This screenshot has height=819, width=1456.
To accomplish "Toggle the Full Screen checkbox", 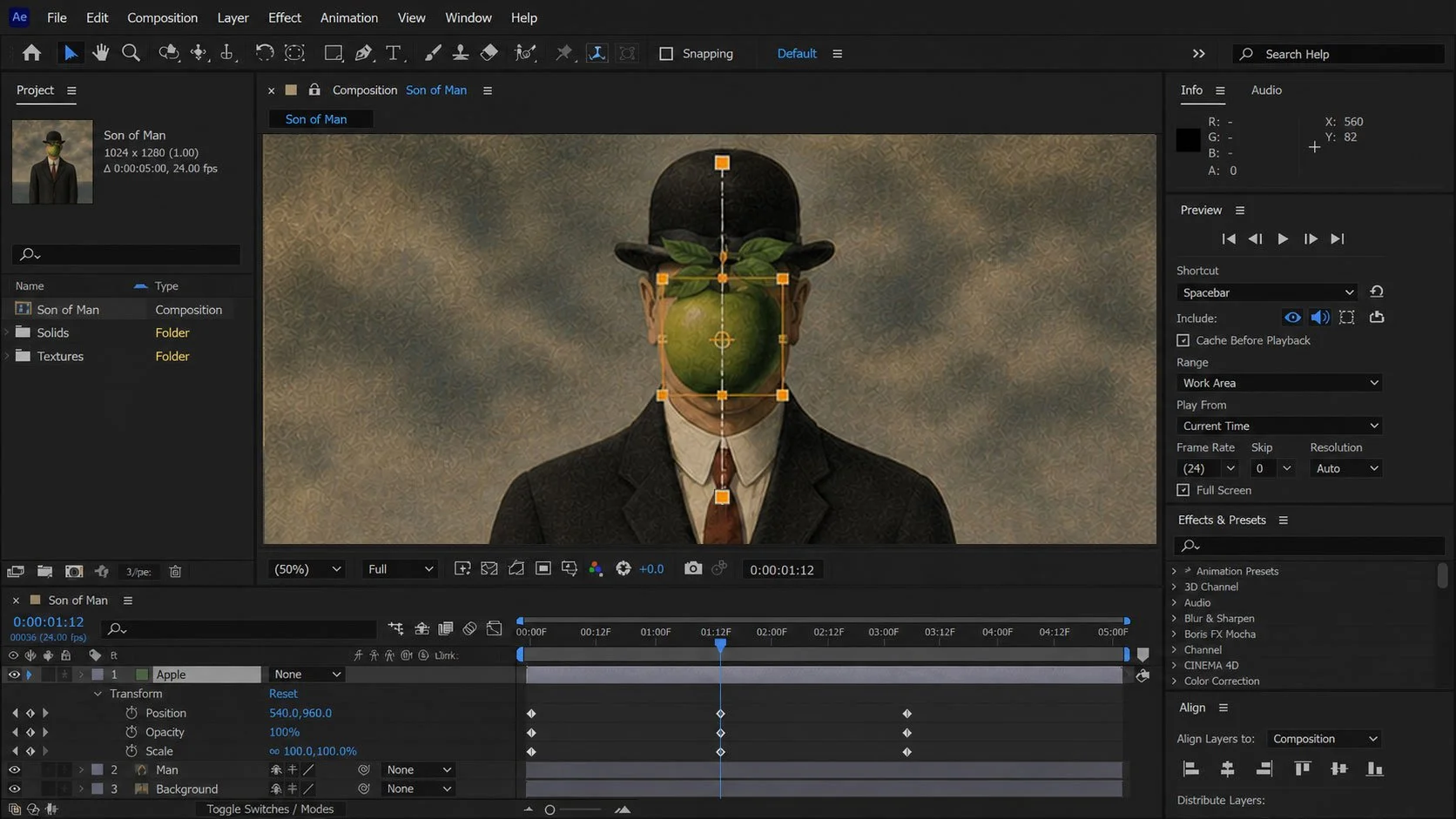I will (1183, 490).
